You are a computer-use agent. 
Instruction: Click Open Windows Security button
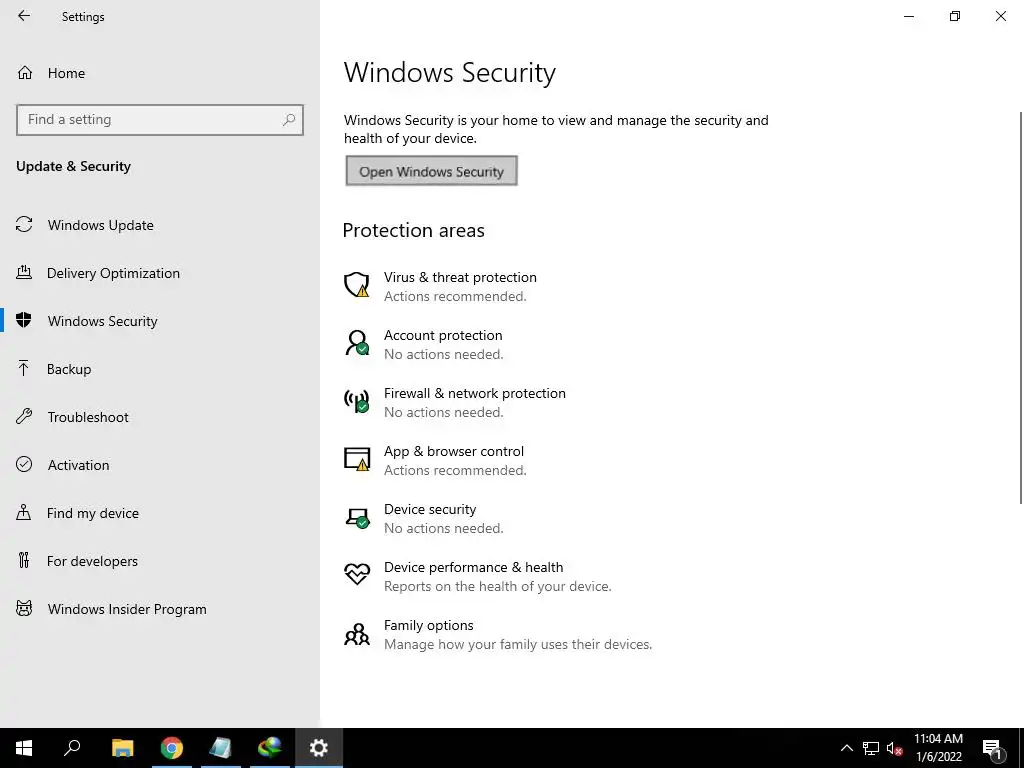[x=432, y=171]
